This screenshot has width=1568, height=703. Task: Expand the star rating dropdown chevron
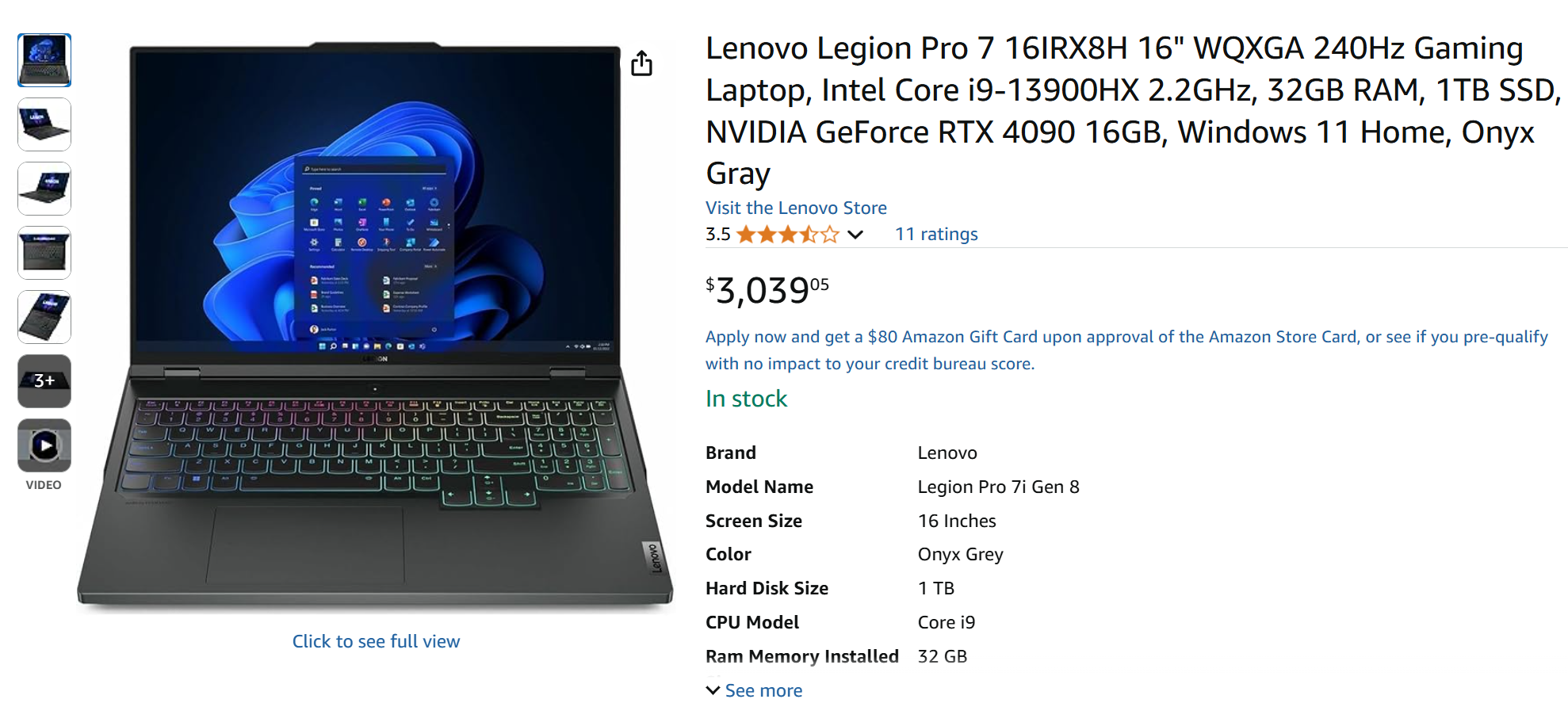point(855,235)
